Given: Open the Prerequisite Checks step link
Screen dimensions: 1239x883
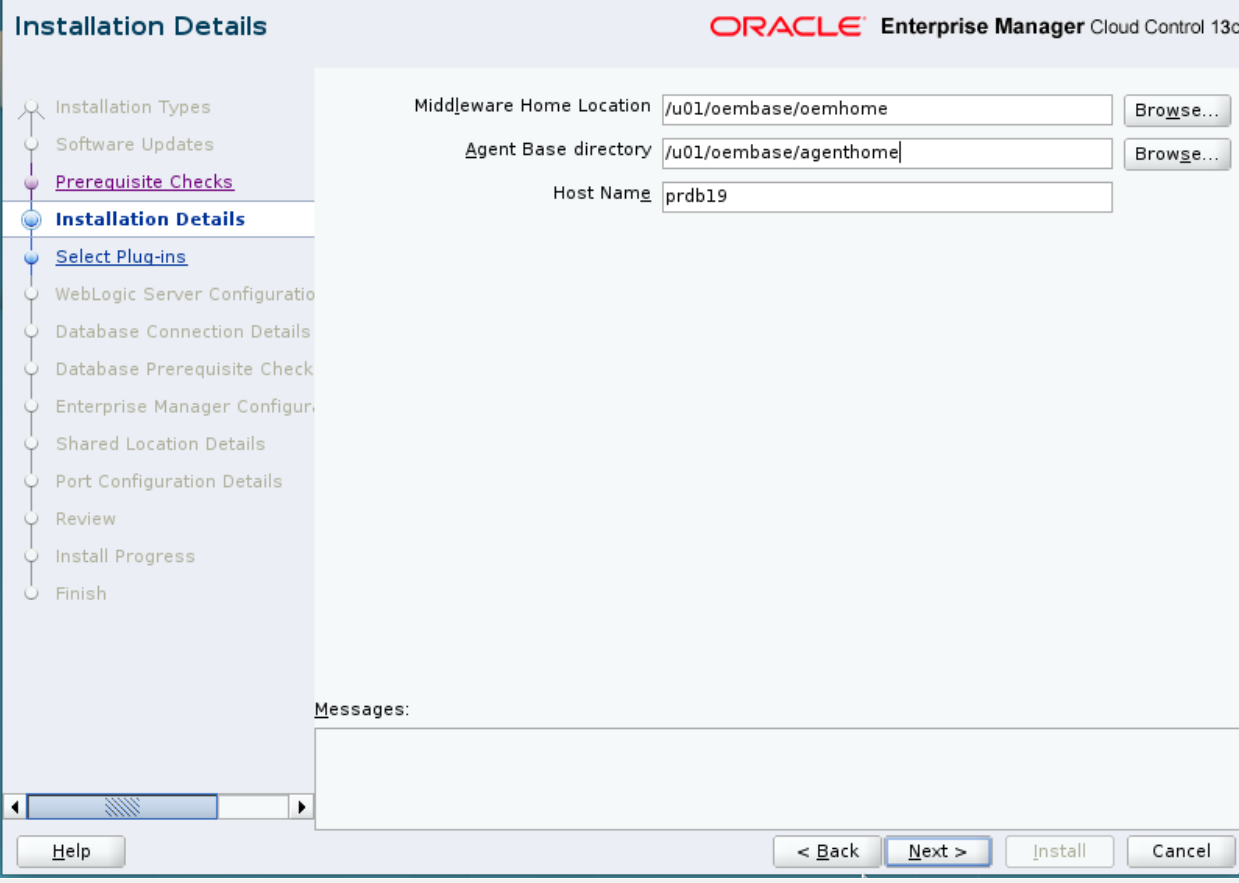Looking at the screenshot, I should 144,182.
